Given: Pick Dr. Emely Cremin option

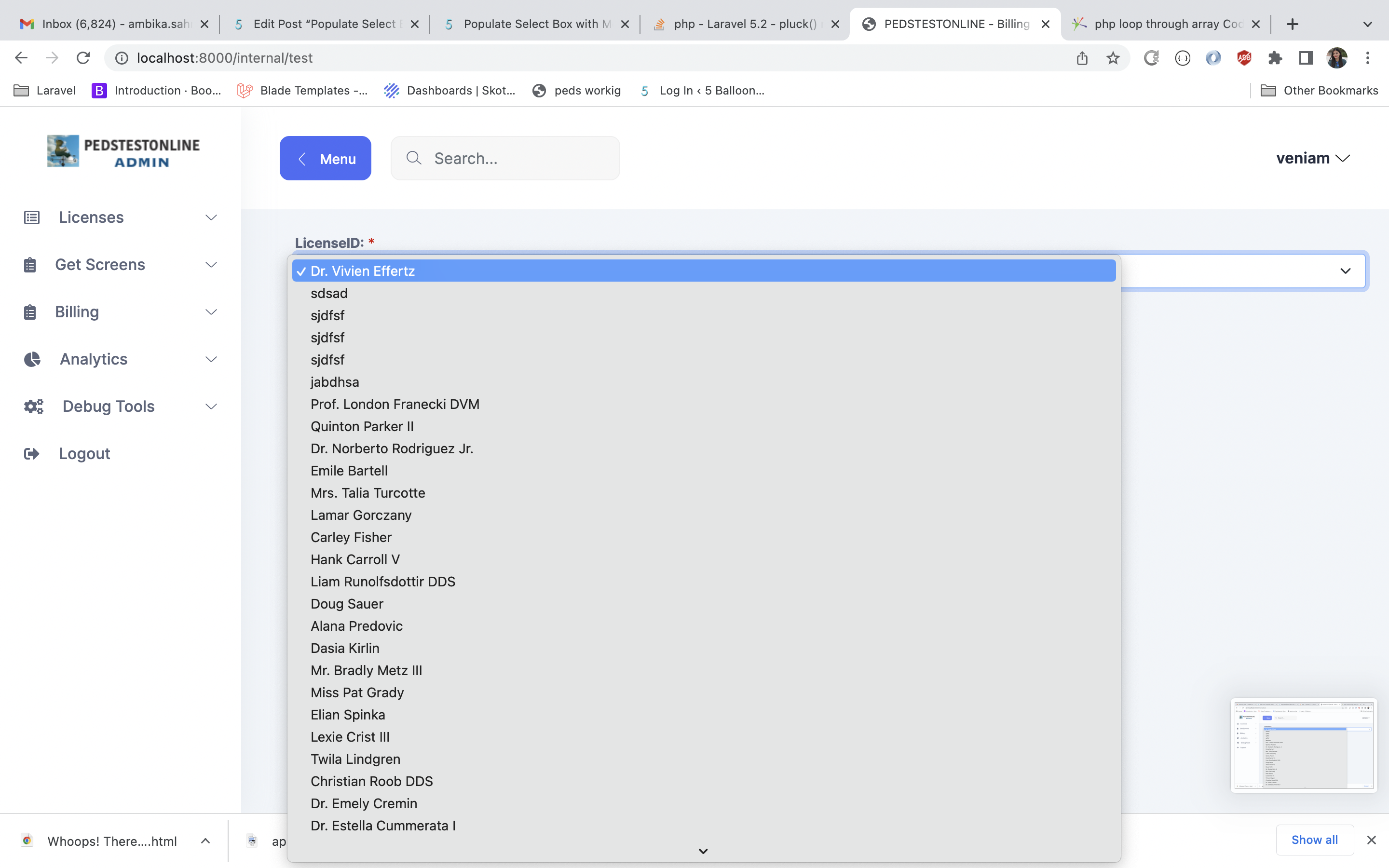Looking at the screenshot, I should [x=363, y=804].
